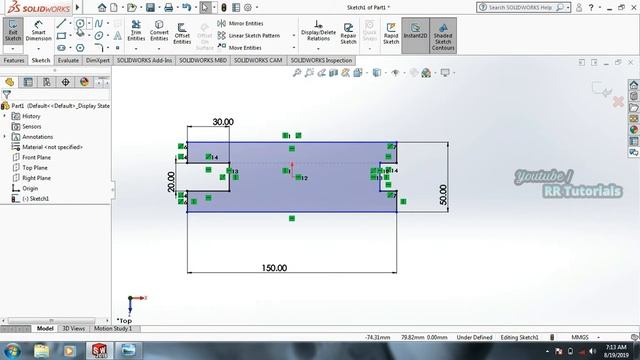The width and height of the screenshot is (640, 360).
Task: Click the Options gear icon
Action: pyautogui.click(x=248, y=7)
